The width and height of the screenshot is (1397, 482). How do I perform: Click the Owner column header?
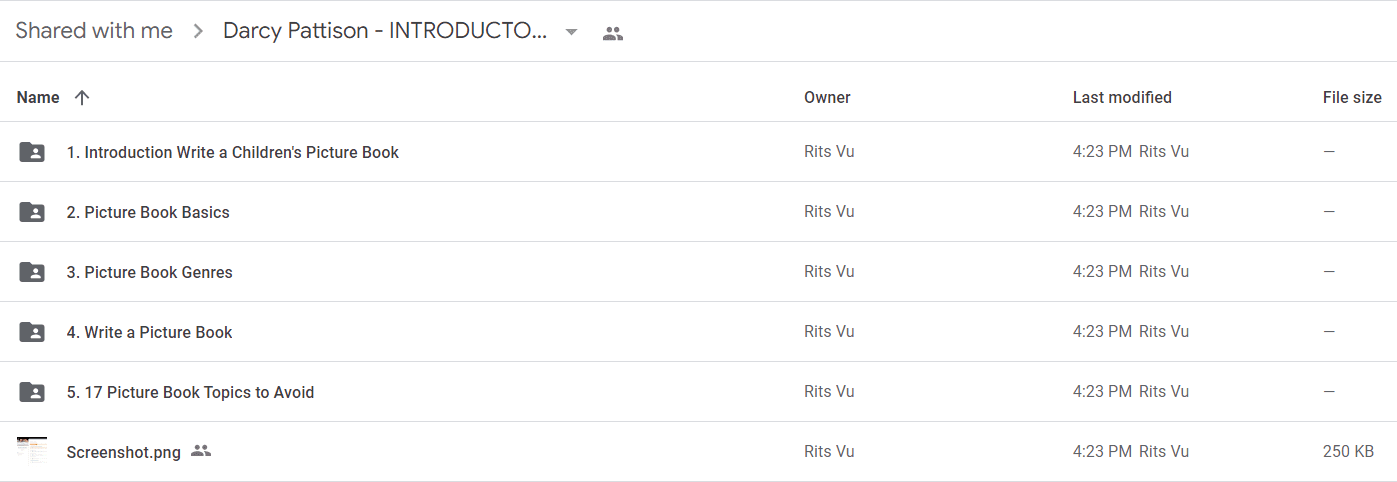coord(827,97)
